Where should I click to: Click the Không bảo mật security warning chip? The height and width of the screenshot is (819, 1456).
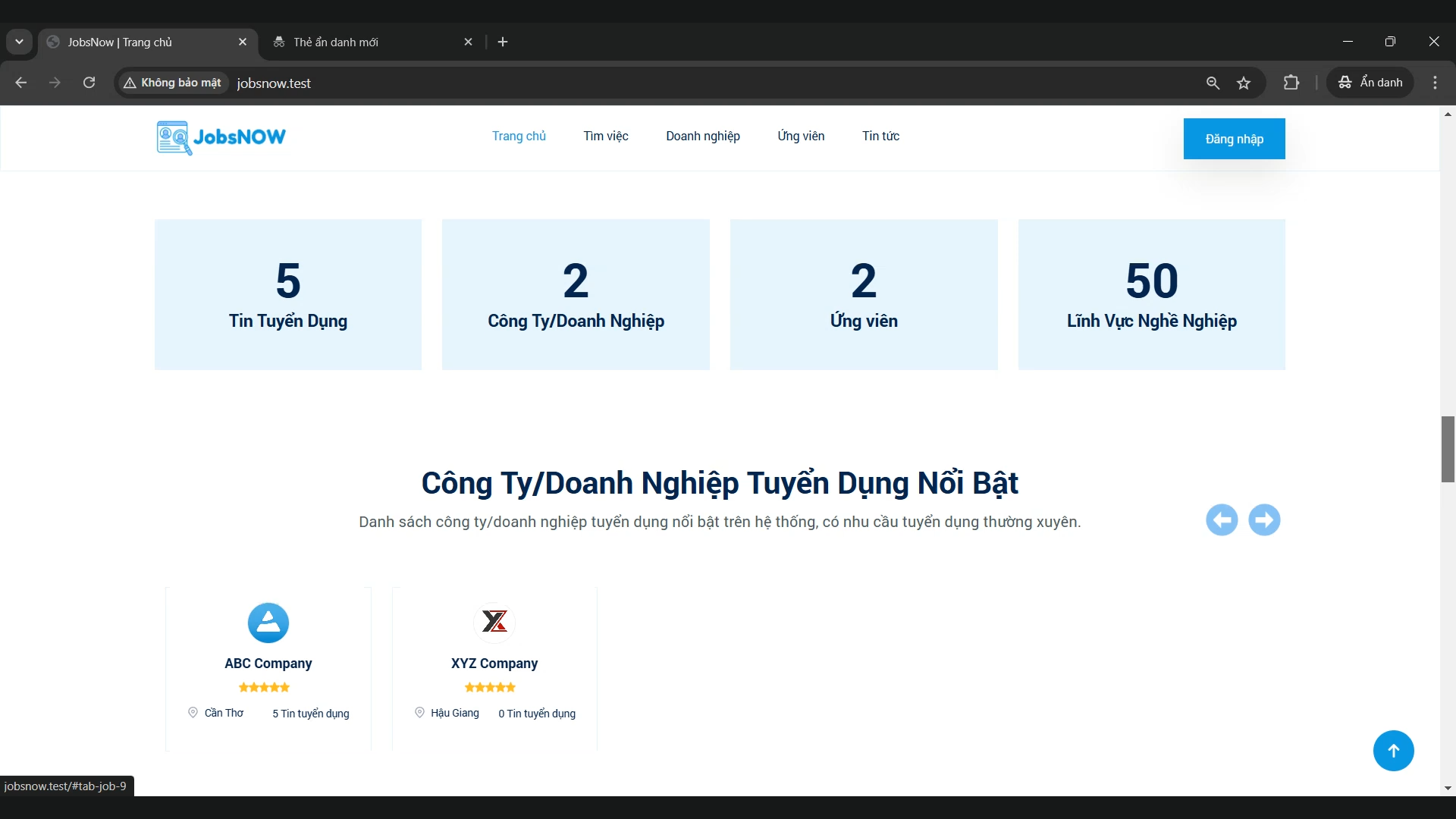click(x=173, y=83)
